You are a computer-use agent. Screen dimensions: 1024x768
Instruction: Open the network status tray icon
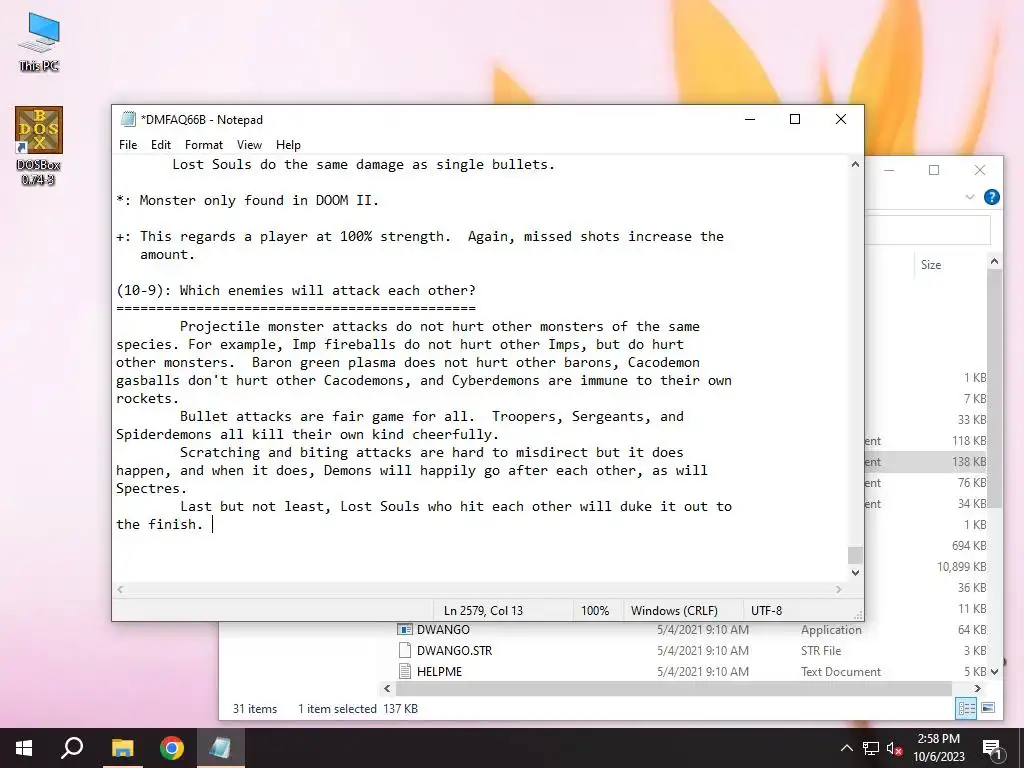[x=871, y=748]
